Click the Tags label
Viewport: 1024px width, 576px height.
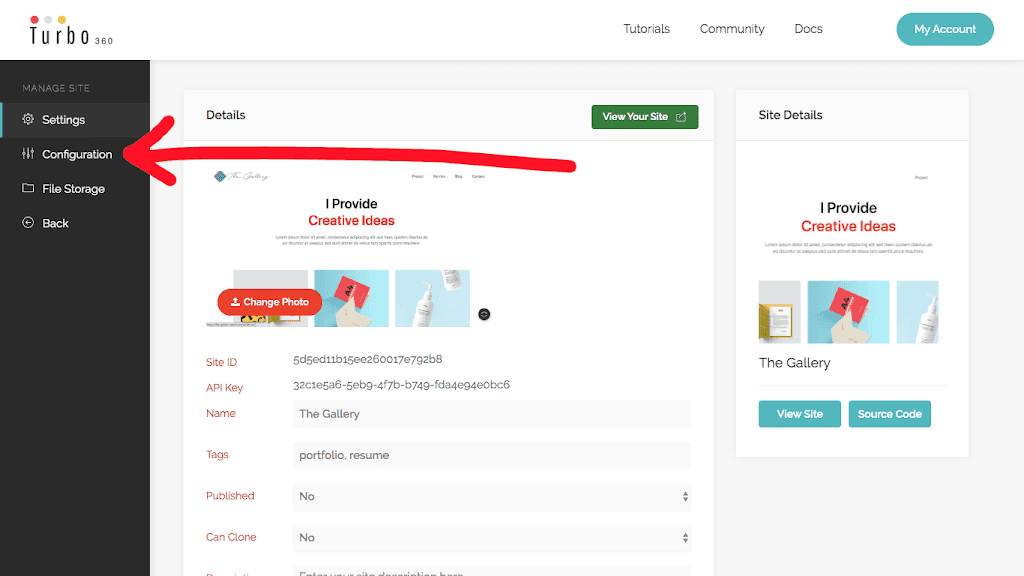217,455
